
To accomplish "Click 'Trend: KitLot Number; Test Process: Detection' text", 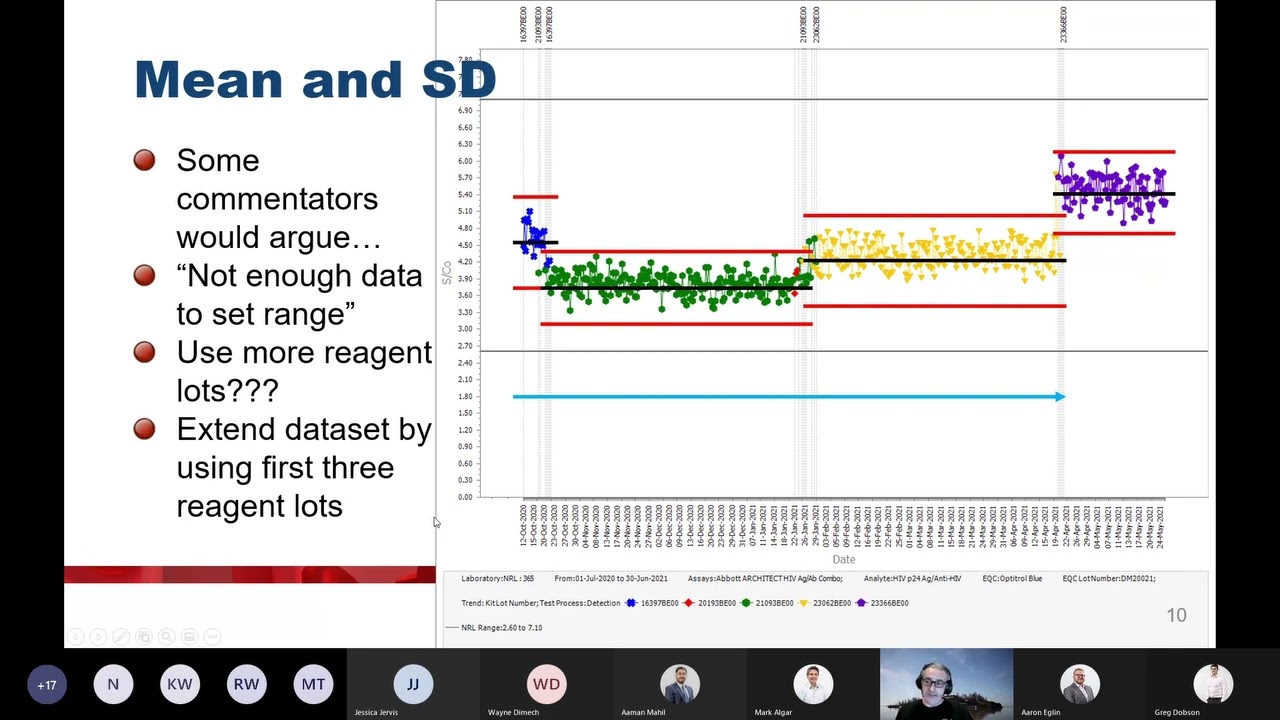I will [540, 603].
